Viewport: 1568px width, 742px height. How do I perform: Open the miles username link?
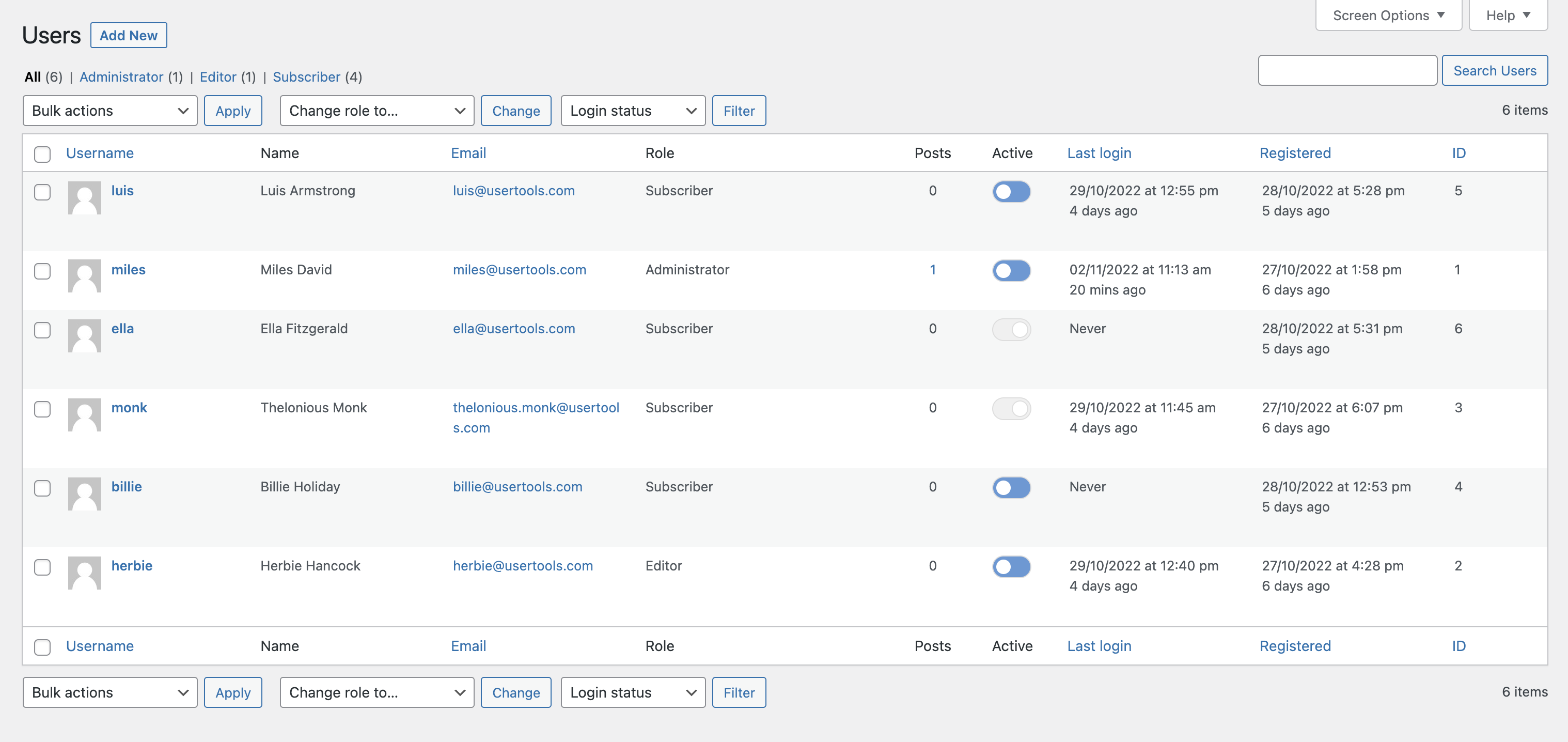coord(129,270)
